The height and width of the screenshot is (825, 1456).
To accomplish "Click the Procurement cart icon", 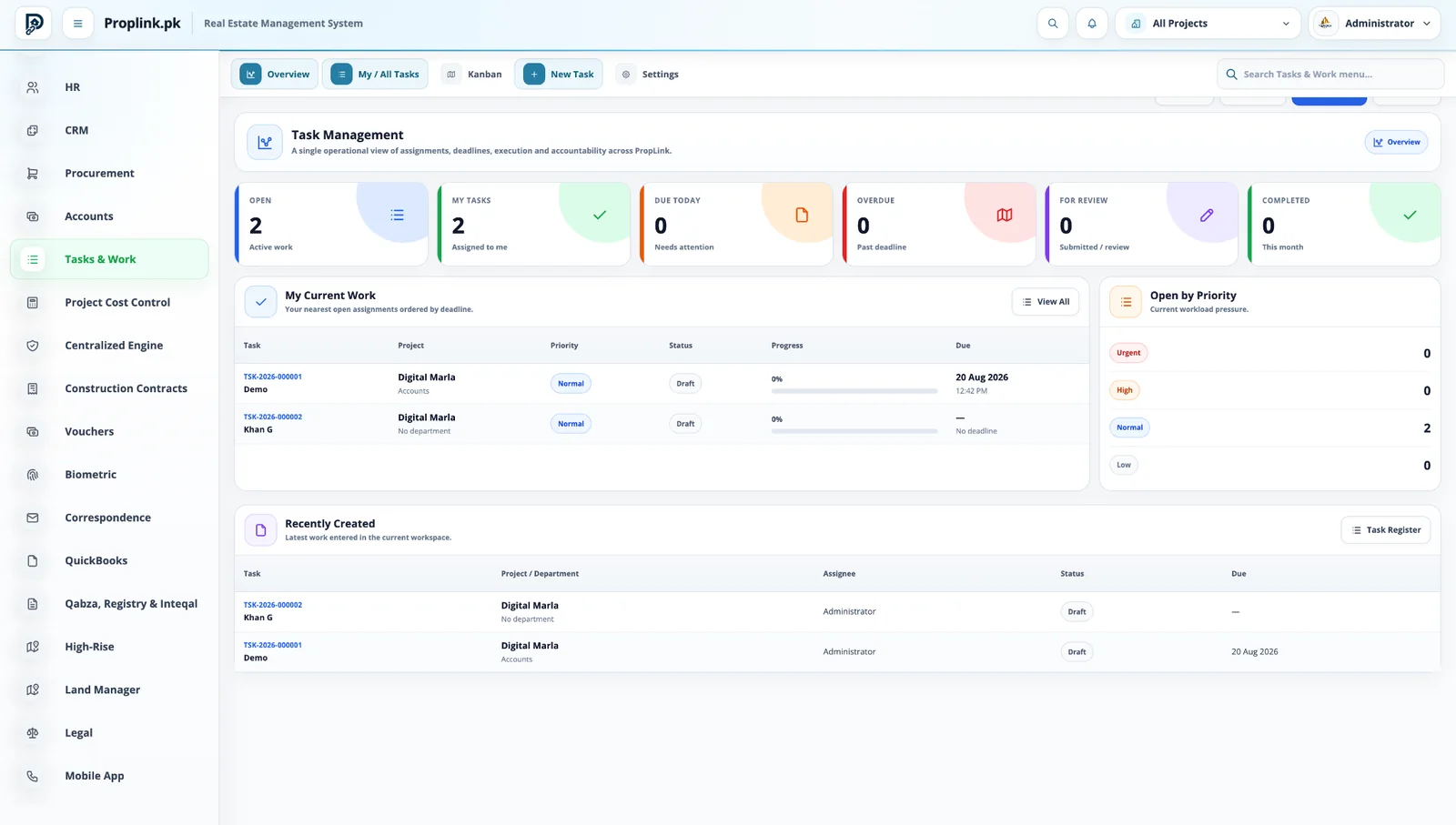I will tap(33, 173).
